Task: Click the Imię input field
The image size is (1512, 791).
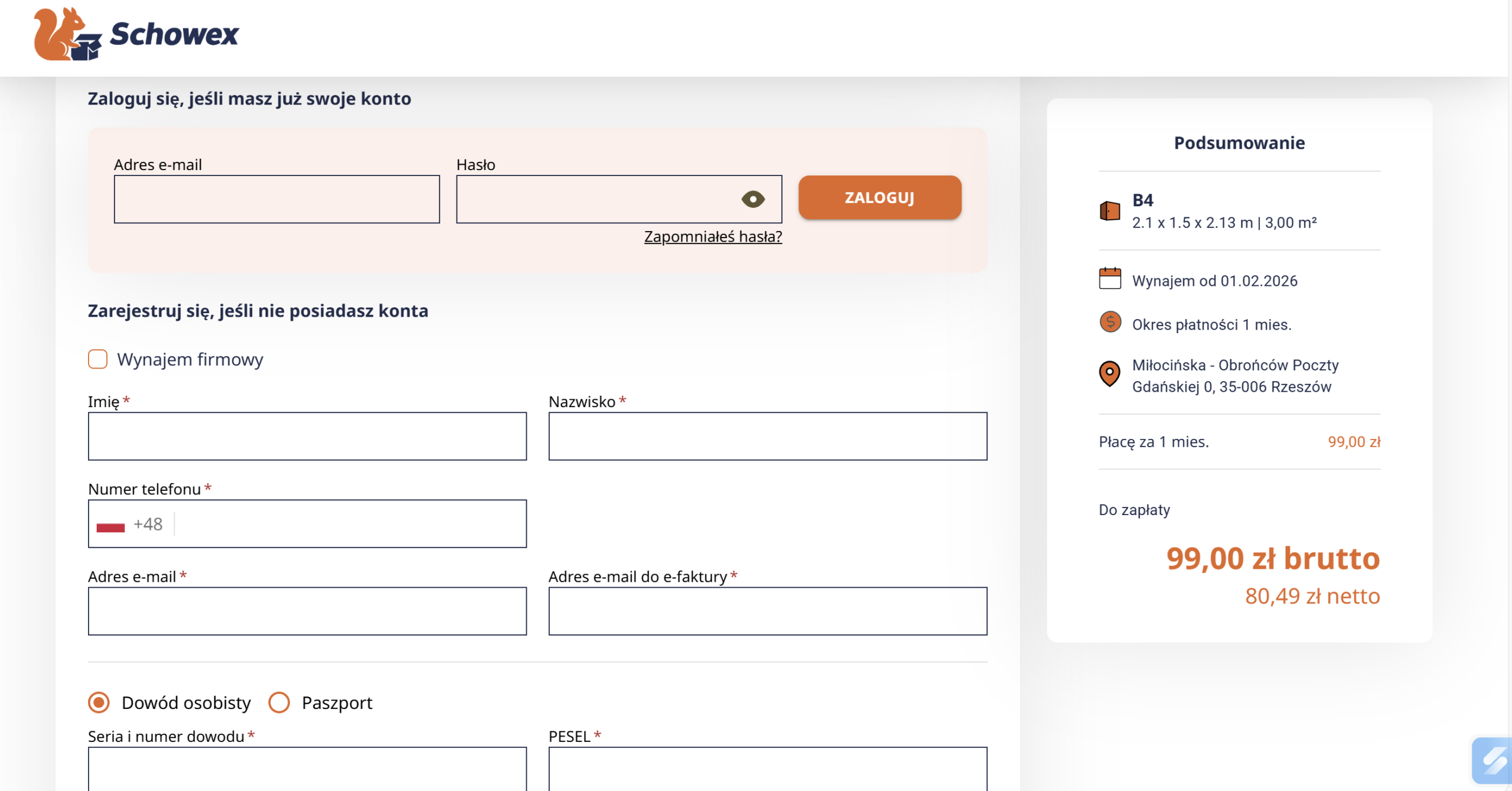Action: (x=307, y=437)
